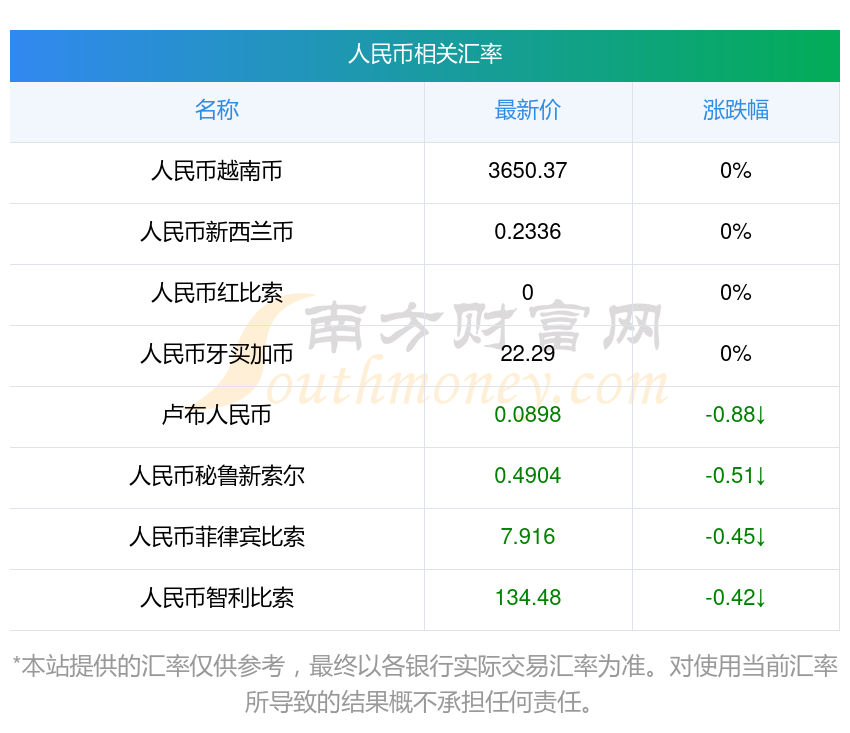This screenshot has height=733, width=850.
Task: Click the 0.0898 price value
Action: pos(527,415)
